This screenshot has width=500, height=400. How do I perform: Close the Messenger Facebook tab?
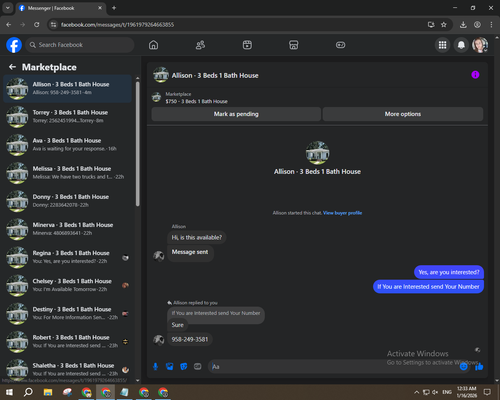pyautogui.click(x=100, y=8)
